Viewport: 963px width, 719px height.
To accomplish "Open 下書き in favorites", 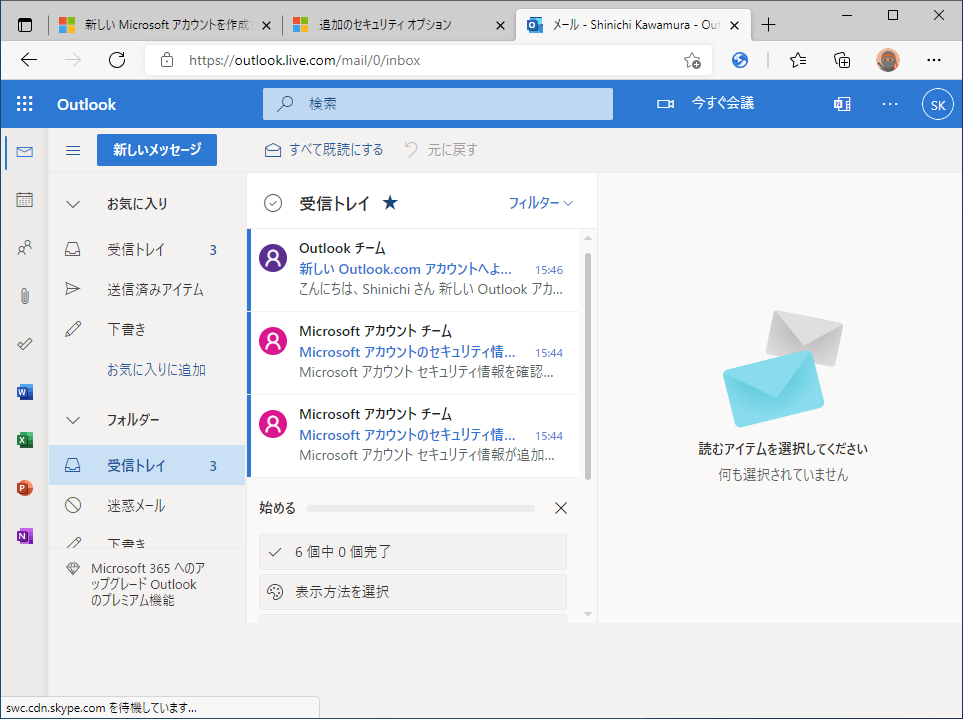I will [147, 330].
